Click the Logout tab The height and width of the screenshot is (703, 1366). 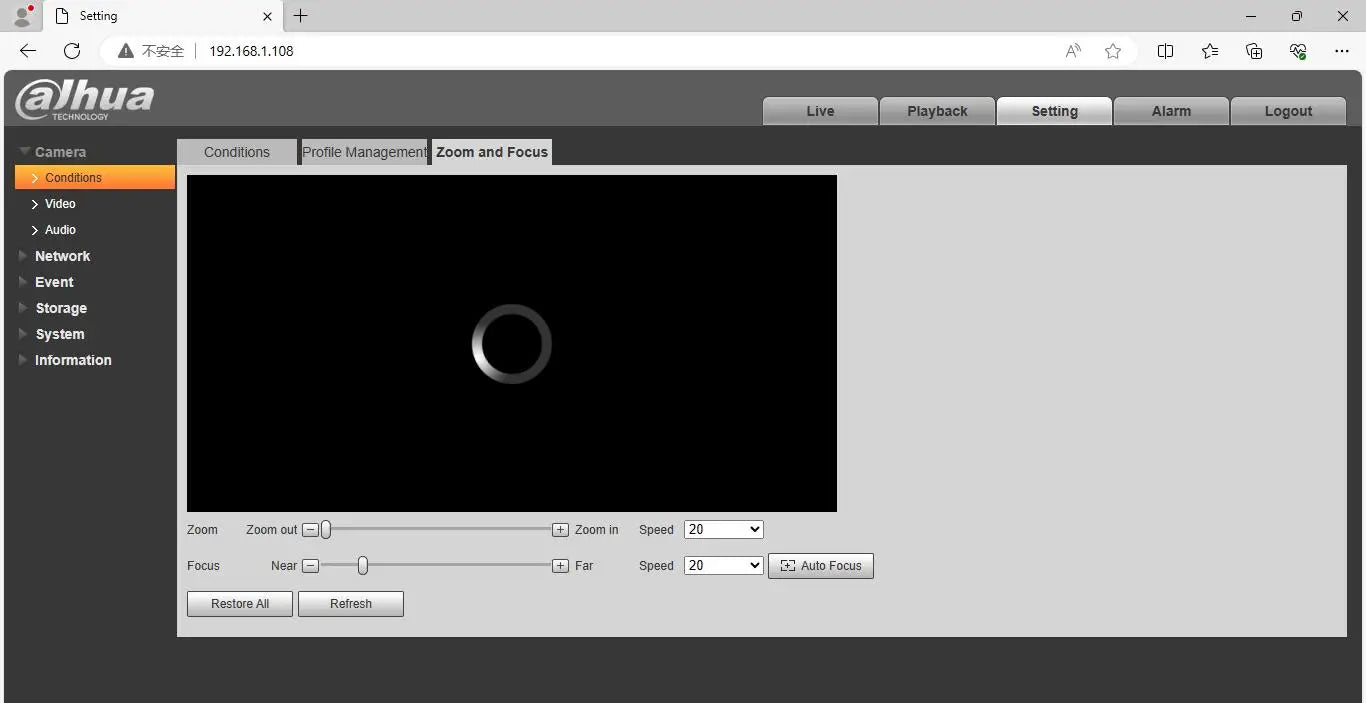1288,111
